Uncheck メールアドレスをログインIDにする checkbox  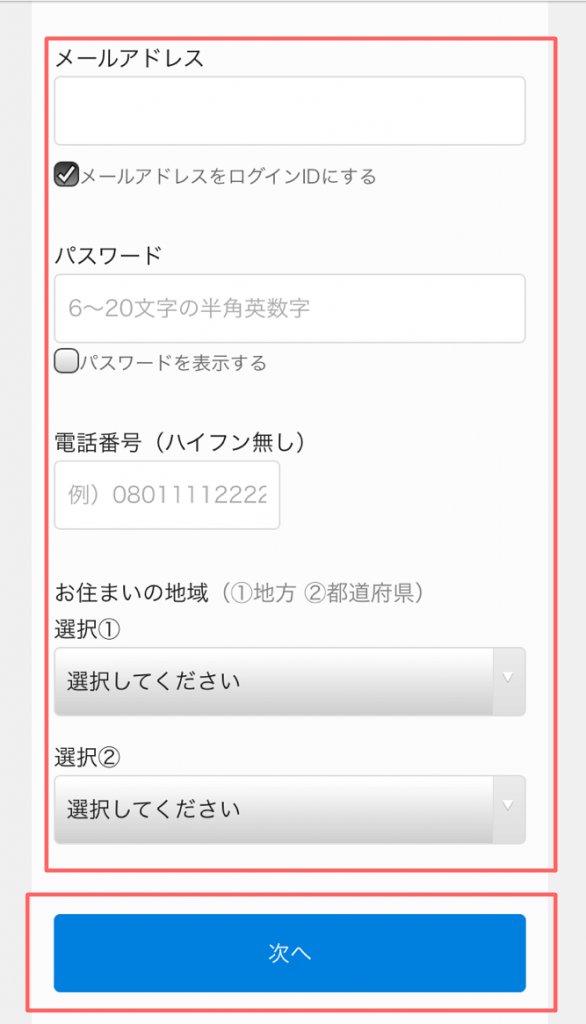[67, 175]
